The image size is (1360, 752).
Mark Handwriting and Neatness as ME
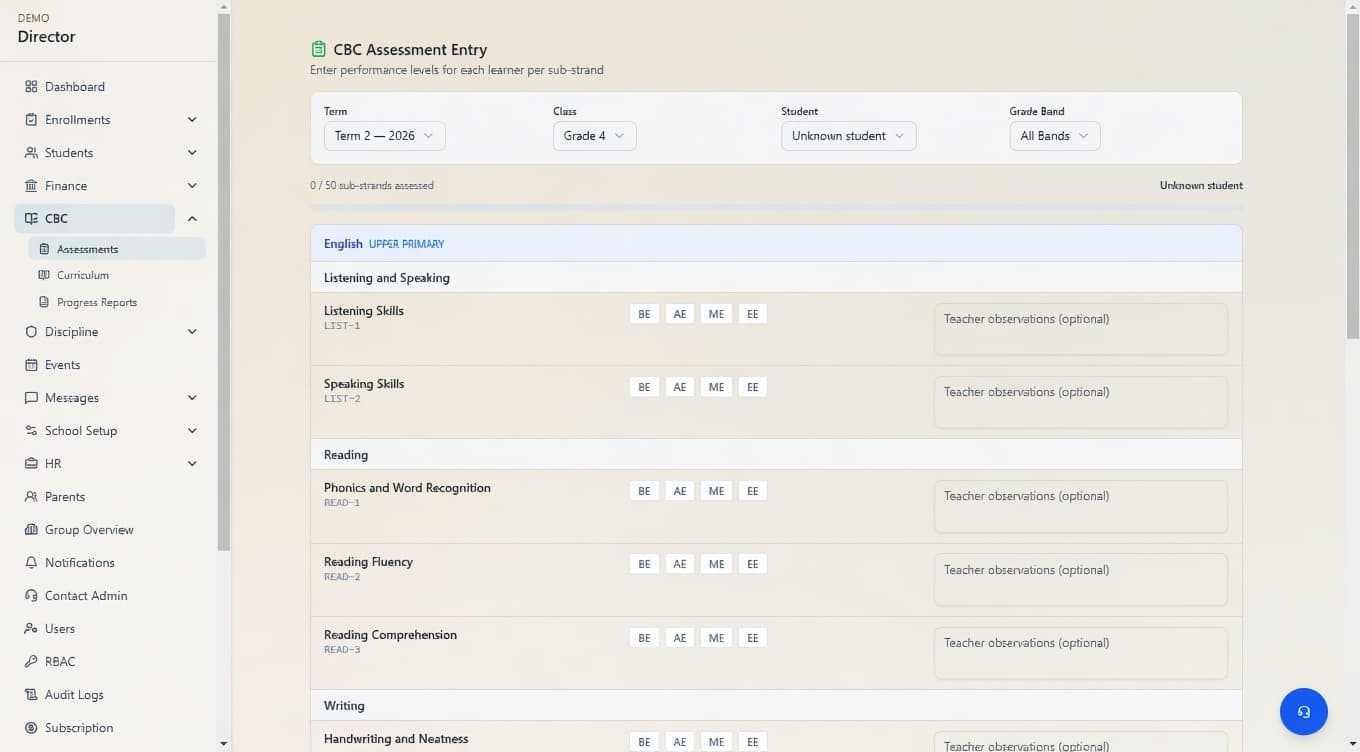pos(716,742)
